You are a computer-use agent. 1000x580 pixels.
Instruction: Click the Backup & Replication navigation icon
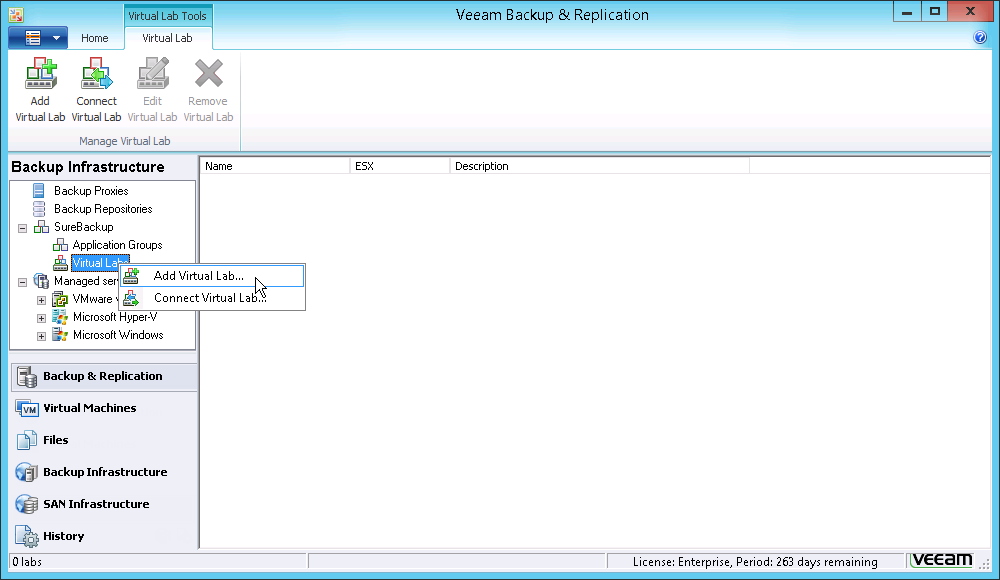27,376
